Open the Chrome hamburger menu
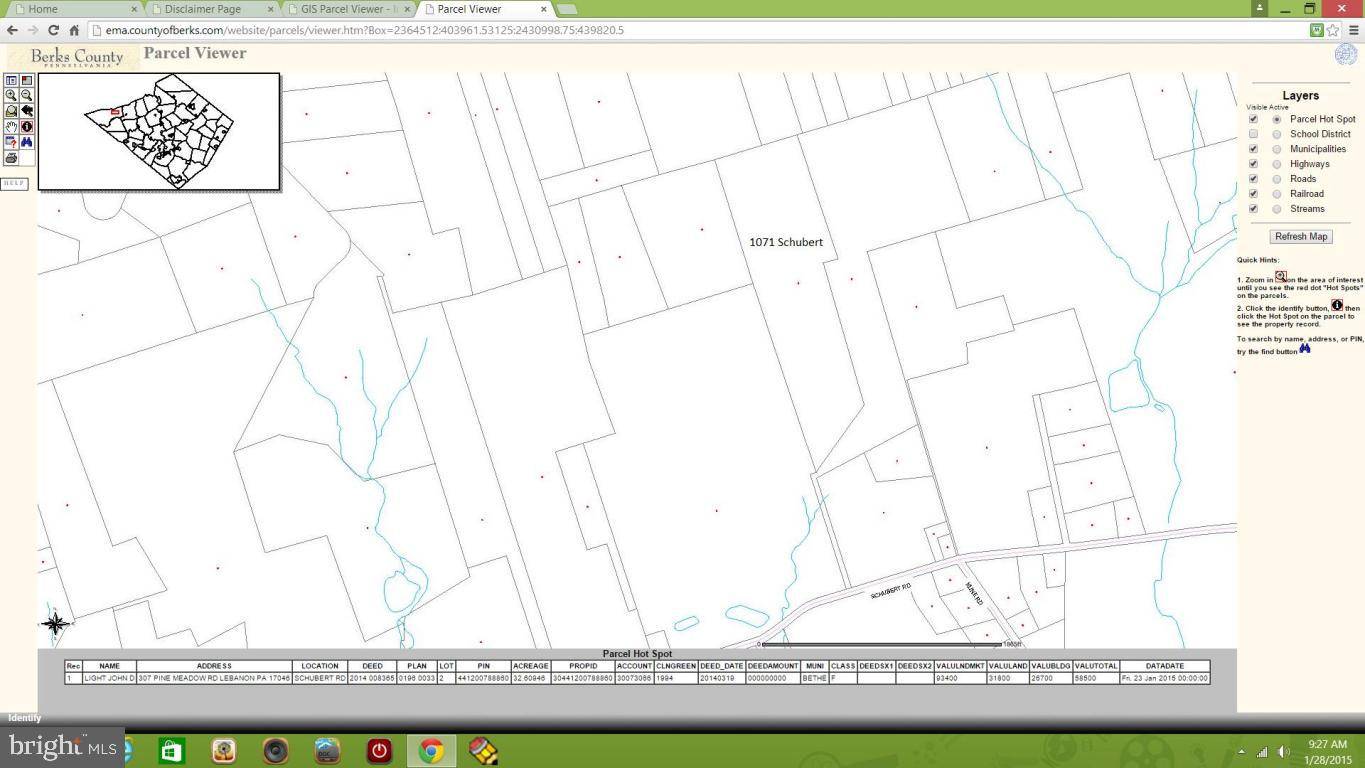This screenshot has height=768, width=1365. 1353,30
